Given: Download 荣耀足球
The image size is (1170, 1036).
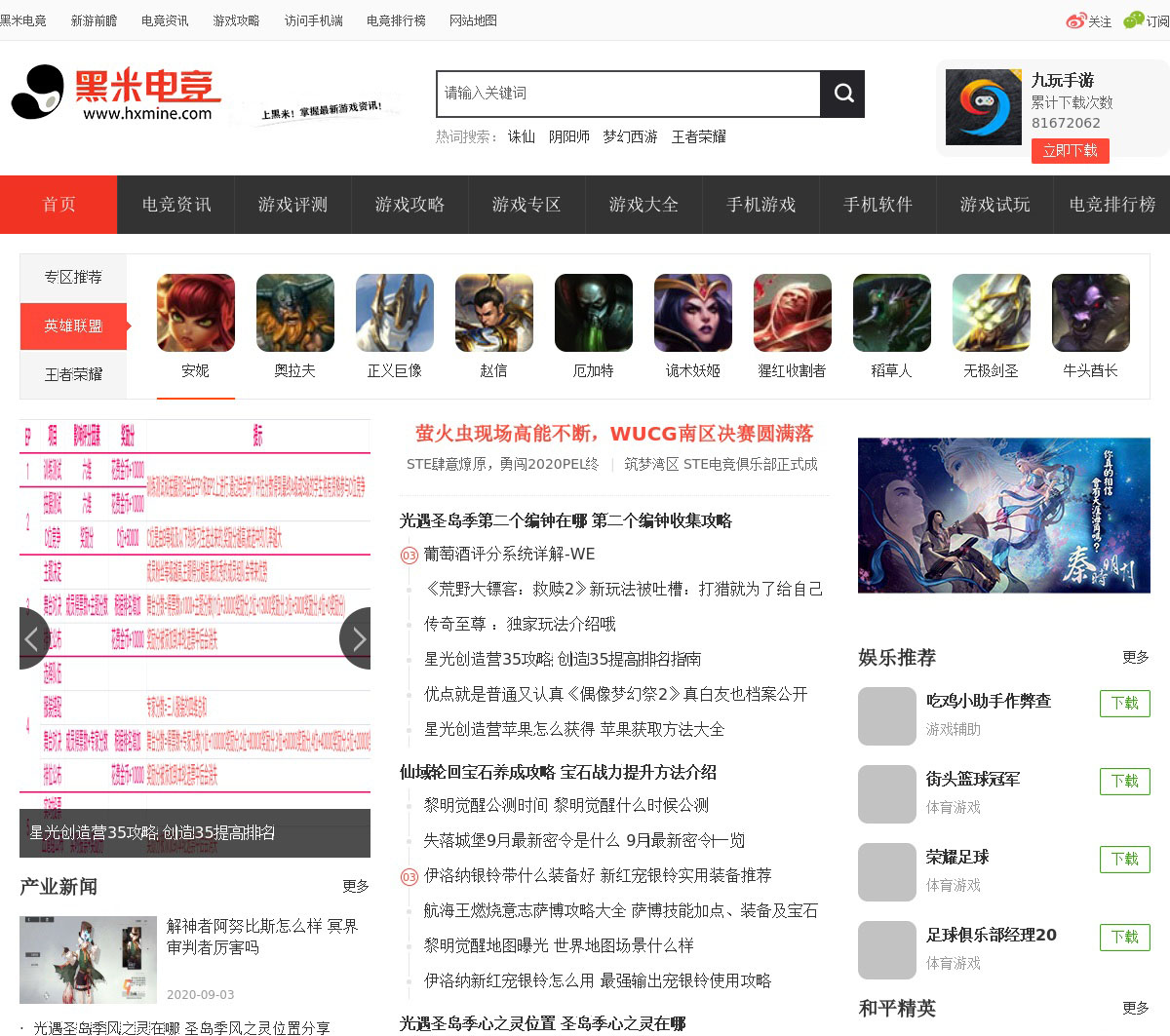Looking at the screenshot, I should 1124,859.
